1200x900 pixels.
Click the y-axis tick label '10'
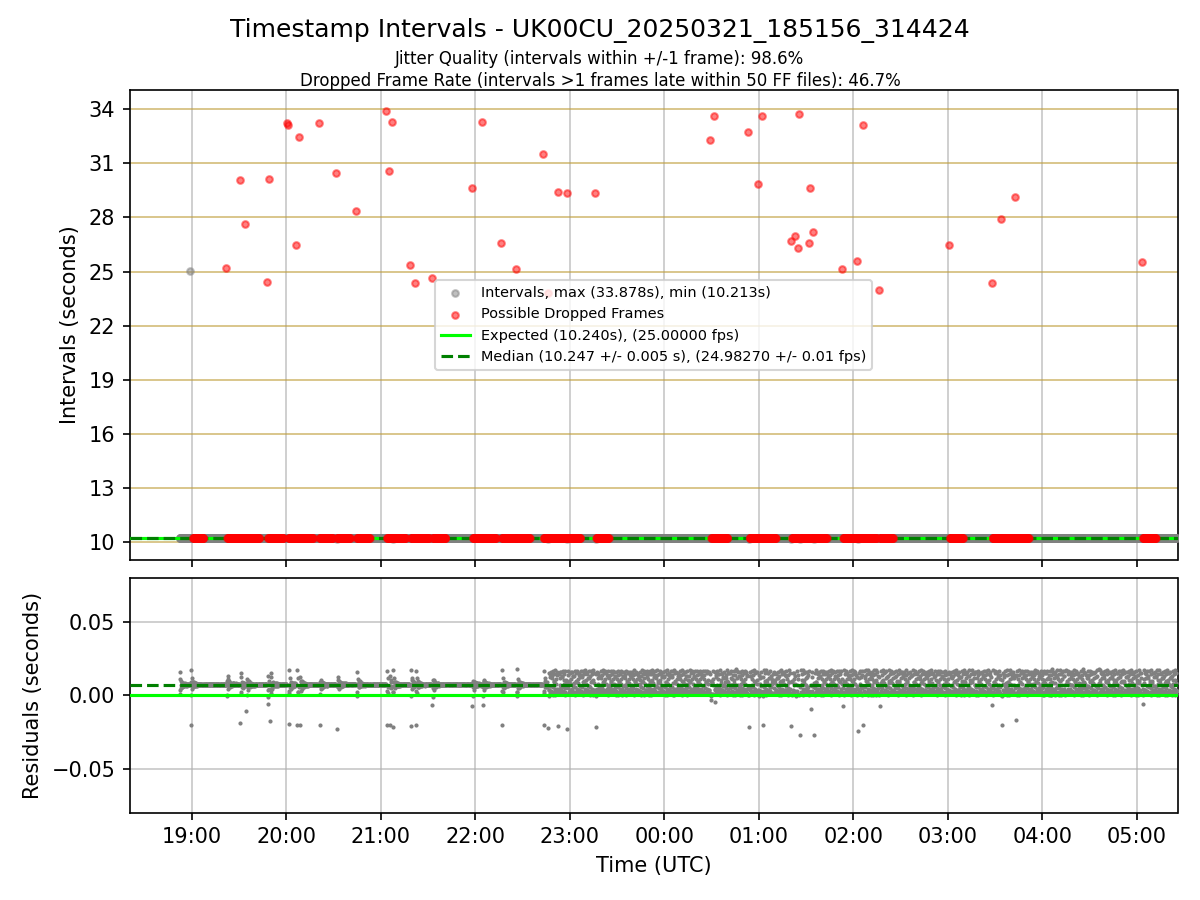[x=102, y=542]
